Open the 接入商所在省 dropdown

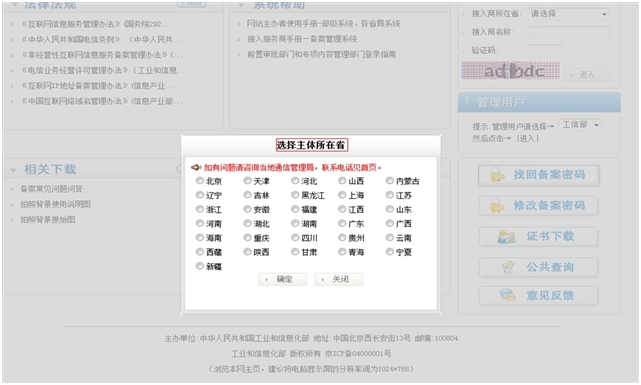point(568,14)
